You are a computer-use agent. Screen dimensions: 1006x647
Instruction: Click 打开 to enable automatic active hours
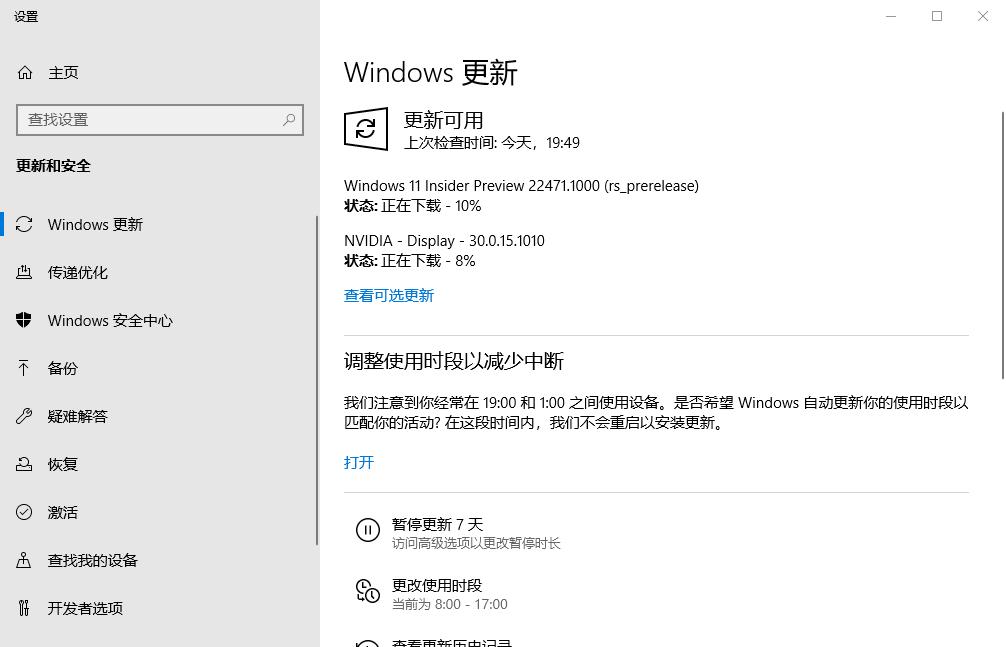coord(359,463)
